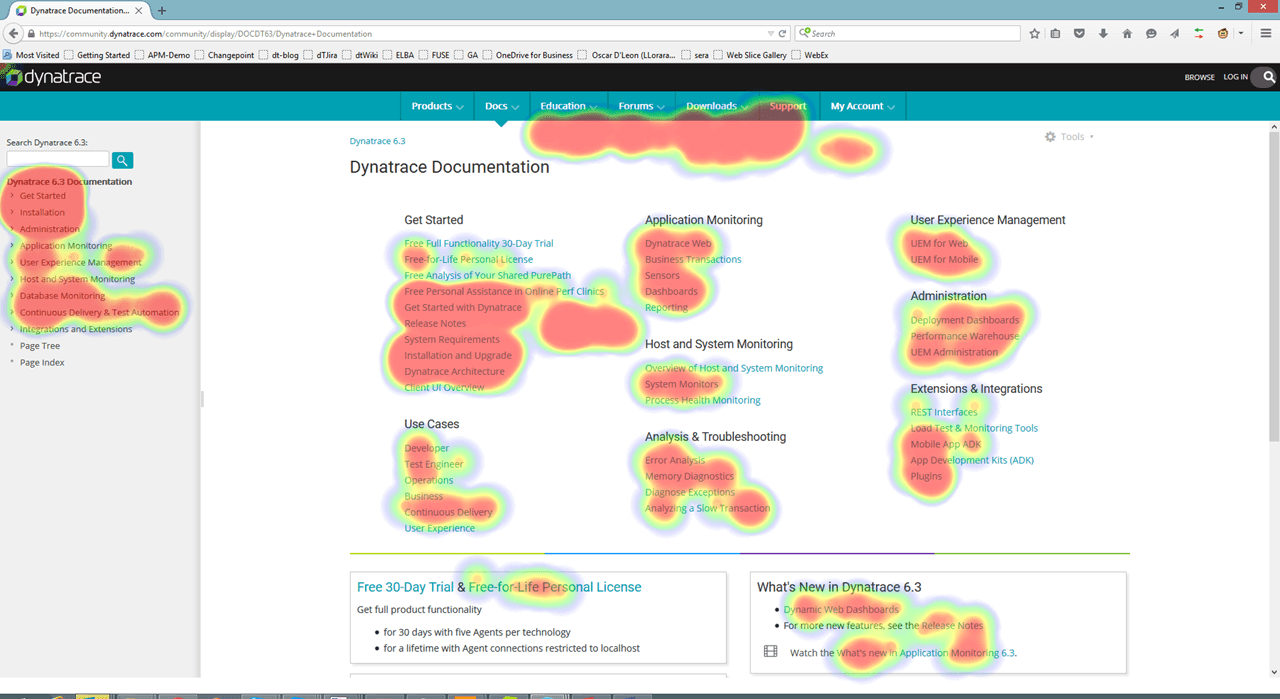Screen dimensions: 1280x699
Task: Click the padlock site identity icon
Action: [x=33, y=34]
